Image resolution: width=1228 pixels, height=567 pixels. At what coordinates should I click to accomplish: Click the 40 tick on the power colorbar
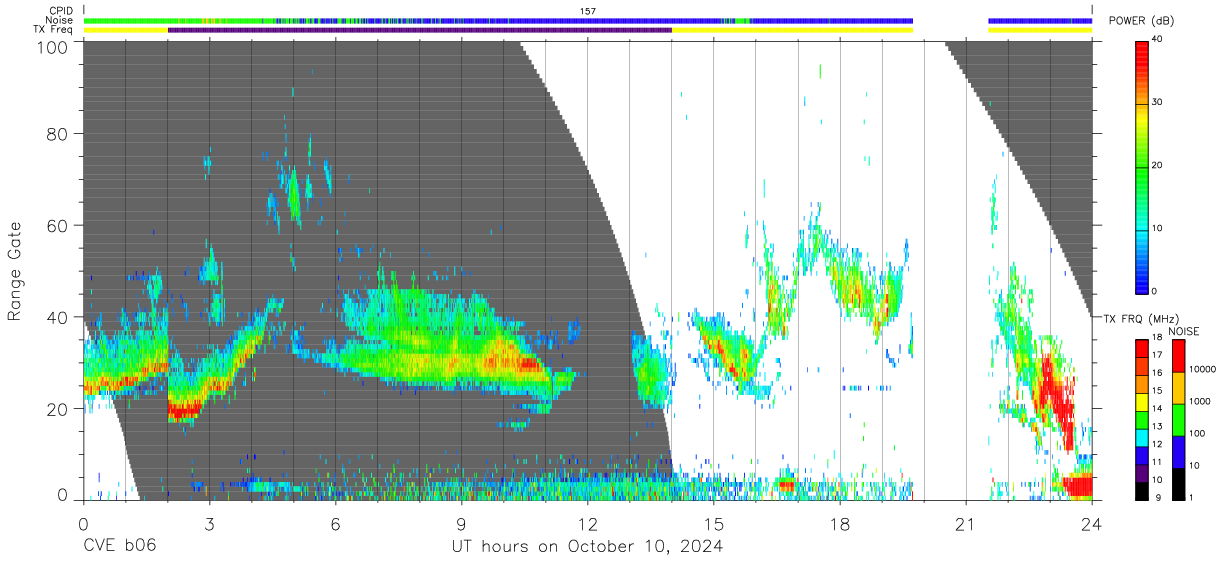point(1159,39)
